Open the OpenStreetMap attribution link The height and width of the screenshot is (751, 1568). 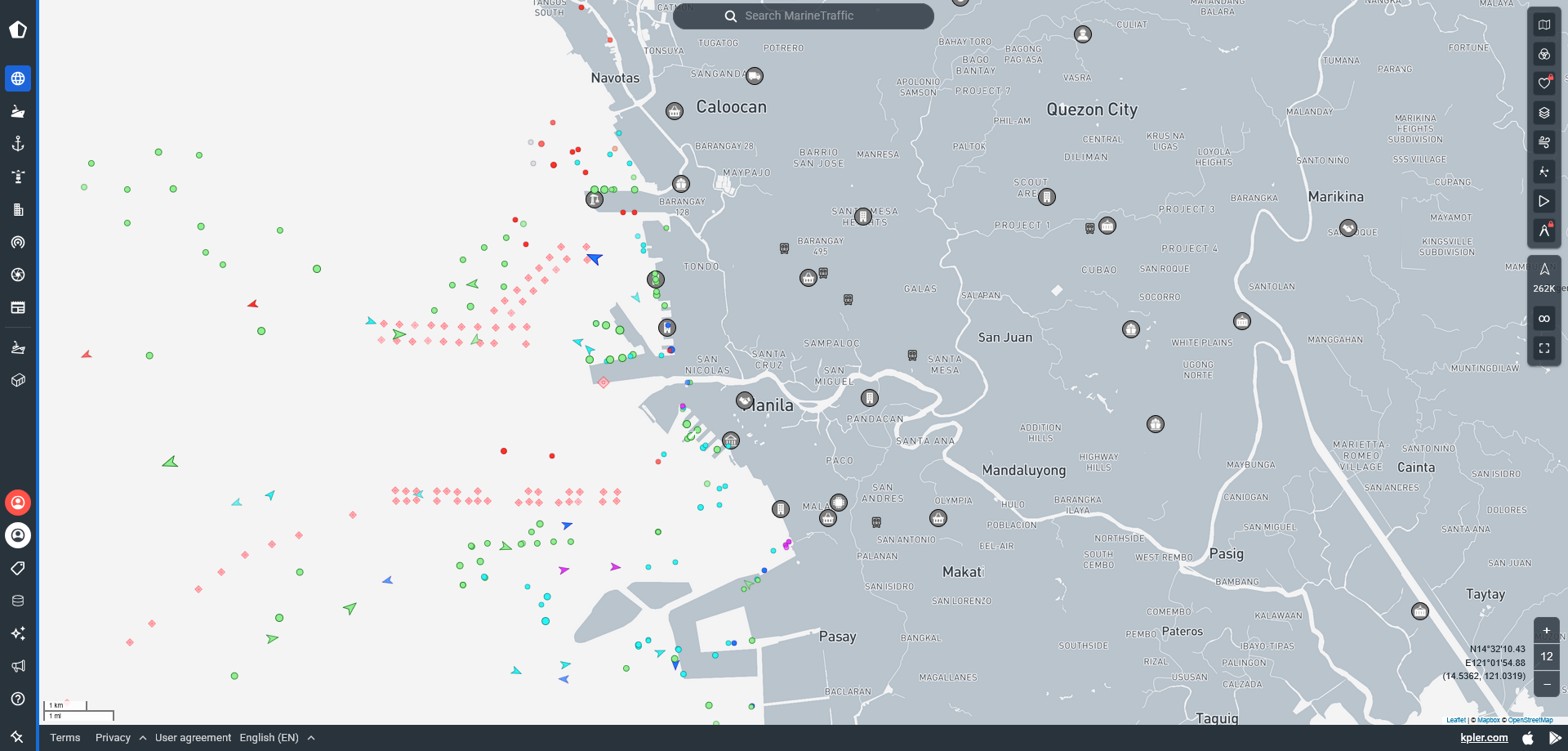(x=1530, y=720)
